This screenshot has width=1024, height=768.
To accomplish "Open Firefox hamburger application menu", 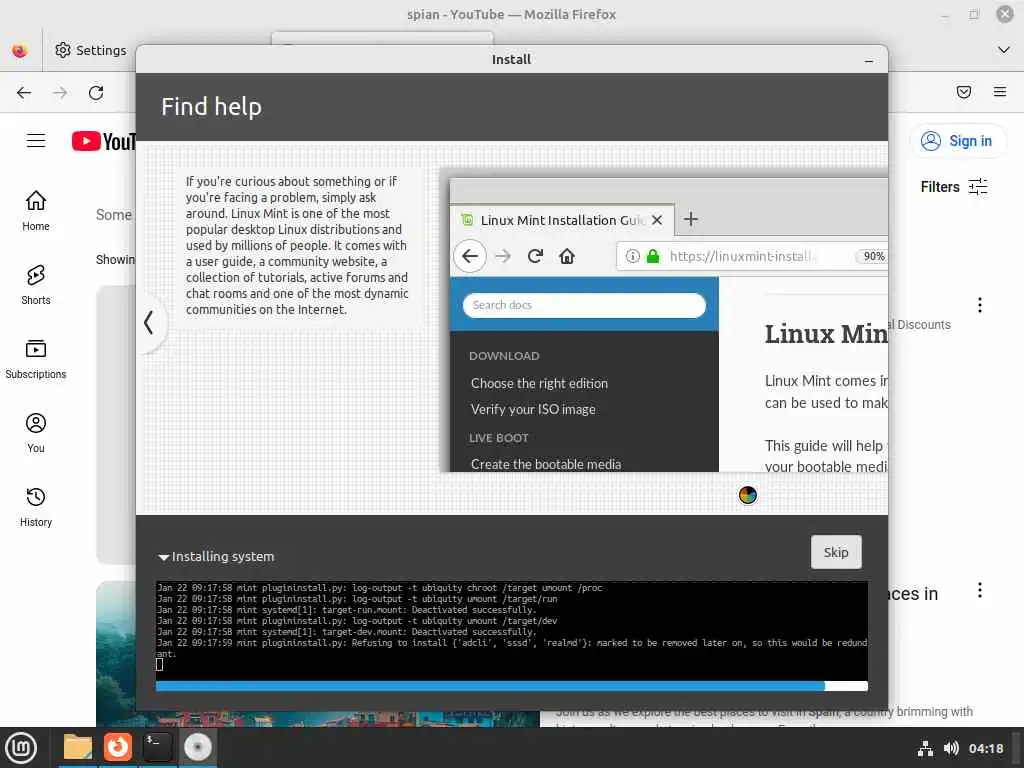I will click(999, 91).
